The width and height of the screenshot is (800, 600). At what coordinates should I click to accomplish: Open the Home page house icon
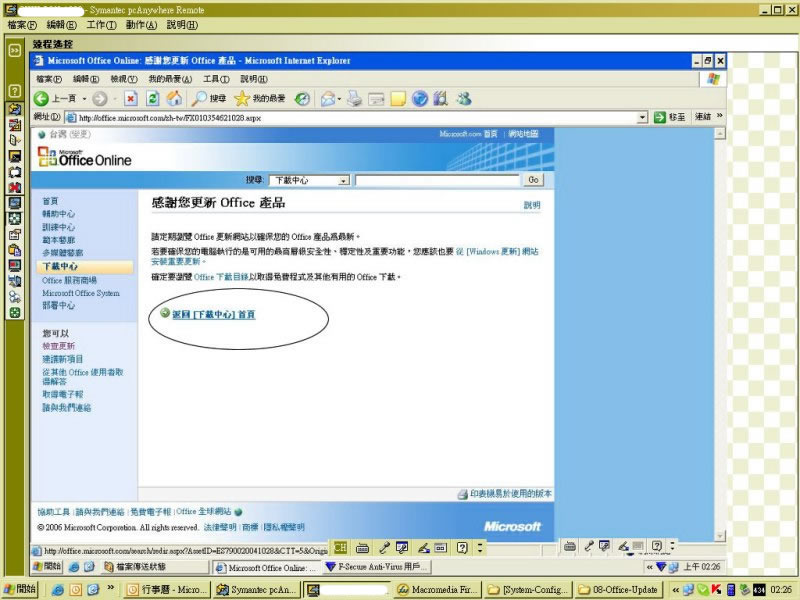point(174,99)
